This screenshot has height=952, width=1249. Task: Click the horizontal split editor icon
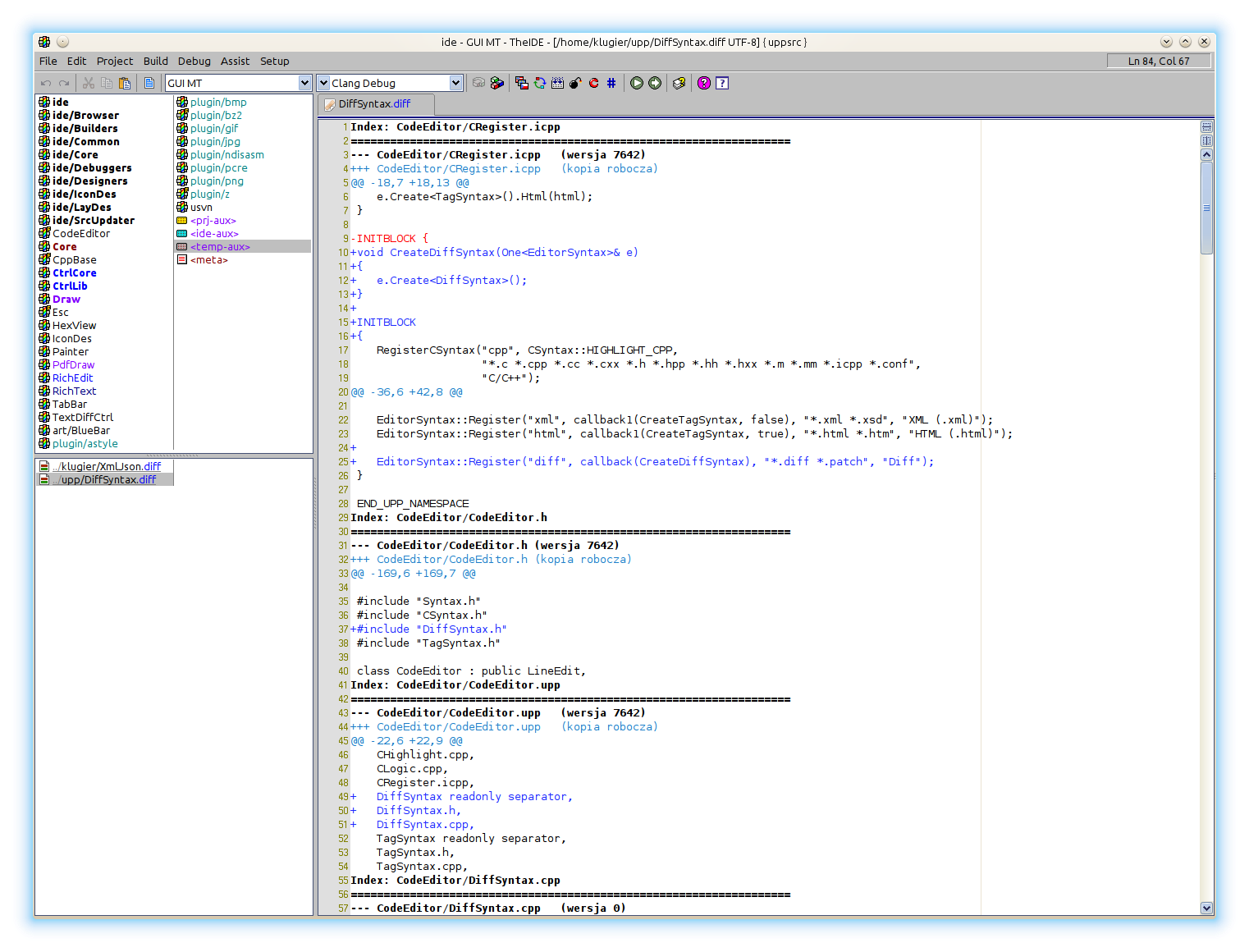coord(1206,127)
